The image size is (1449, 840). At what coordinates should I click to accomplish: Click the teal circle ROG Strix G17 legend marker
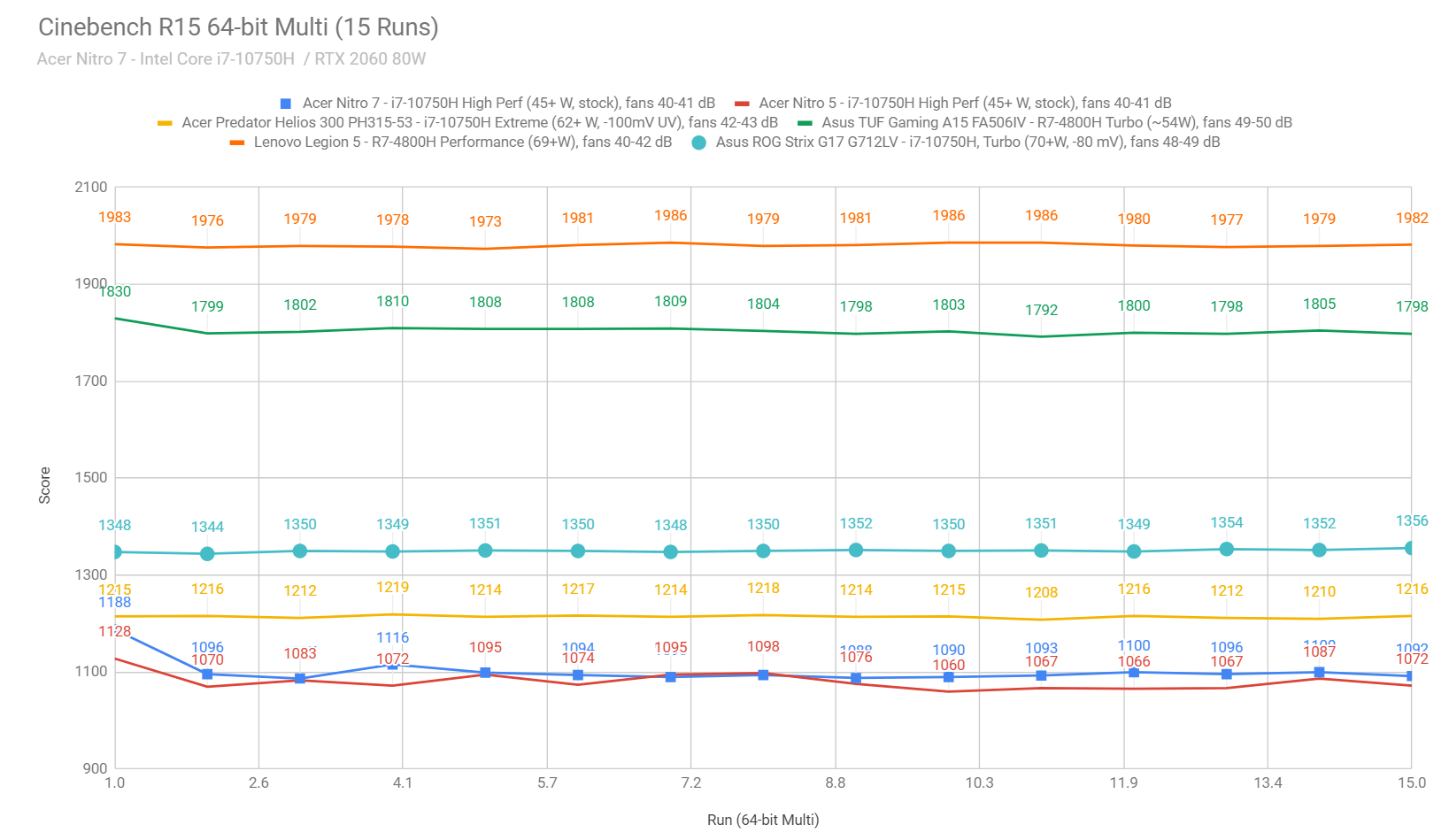click(x=699, y=143)
